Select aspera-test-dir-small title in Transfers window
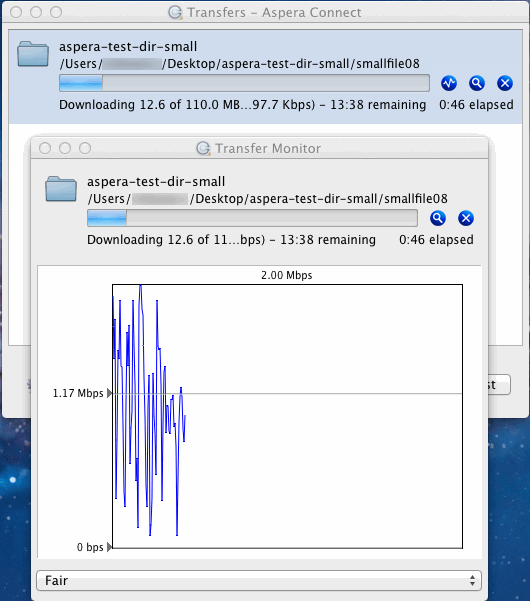This screenshot has width=530, height=601. (128, 47)
